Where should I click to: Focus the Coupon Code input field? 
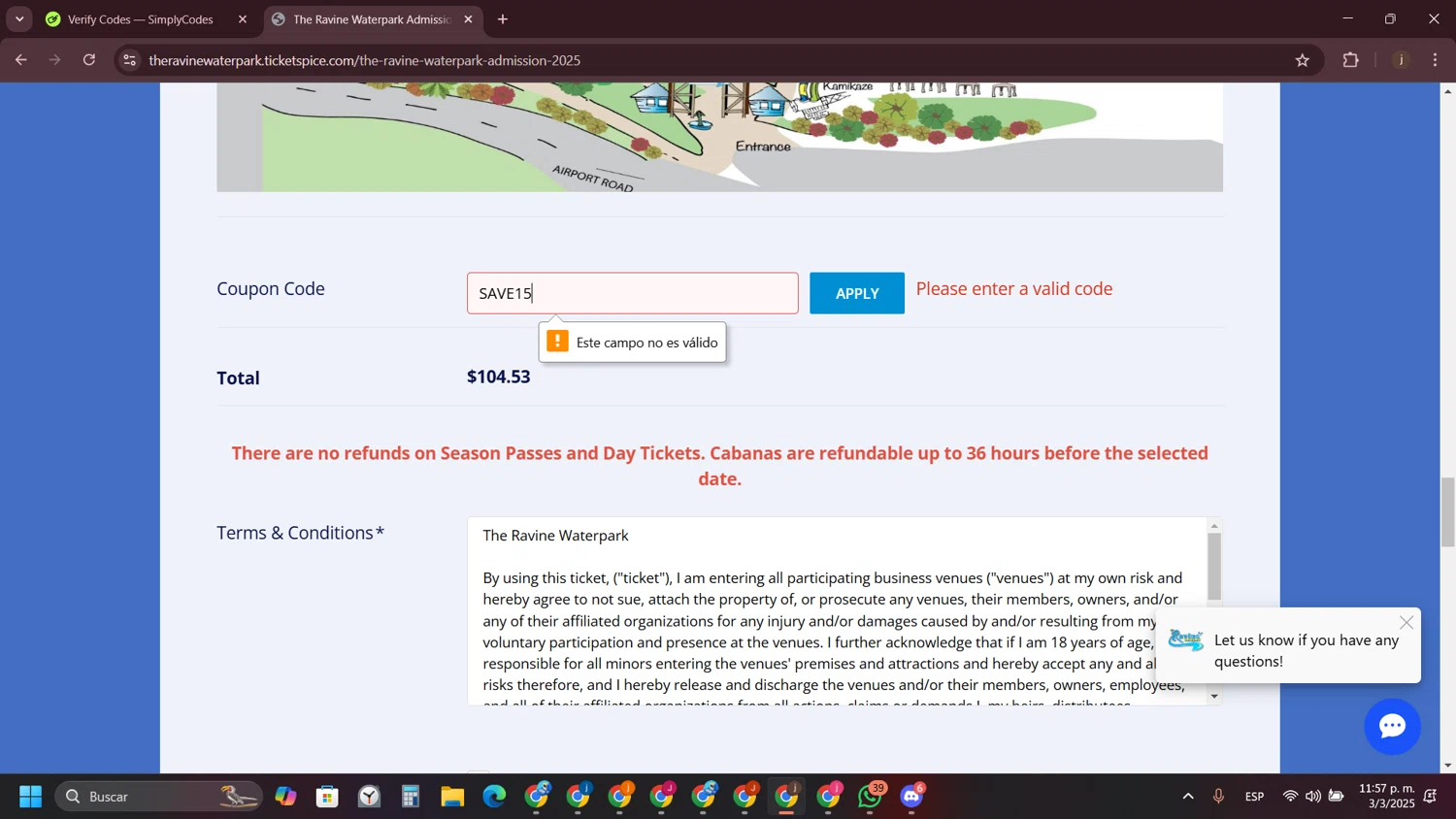pyautogui.click(x=633, y=293)
